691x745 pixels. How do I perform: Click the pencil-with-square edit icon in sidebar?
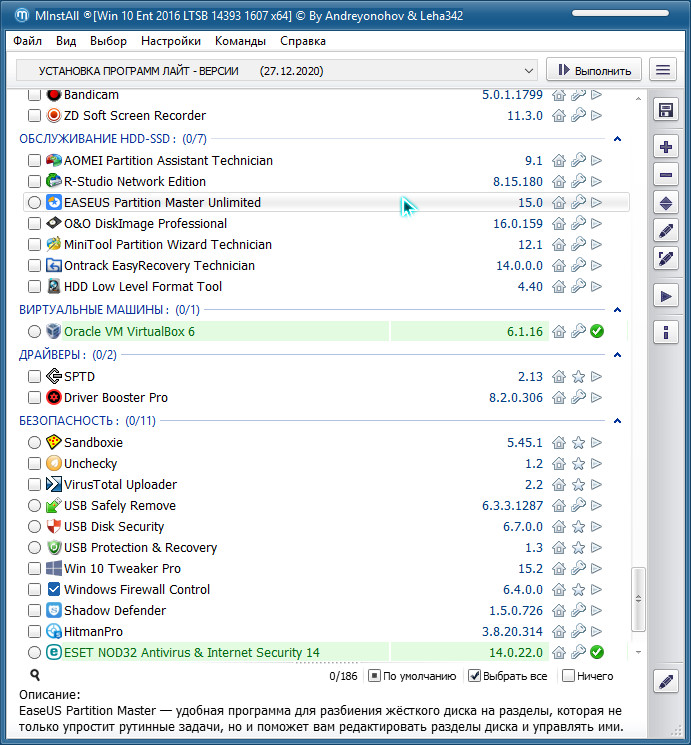[x=665, y=258]
